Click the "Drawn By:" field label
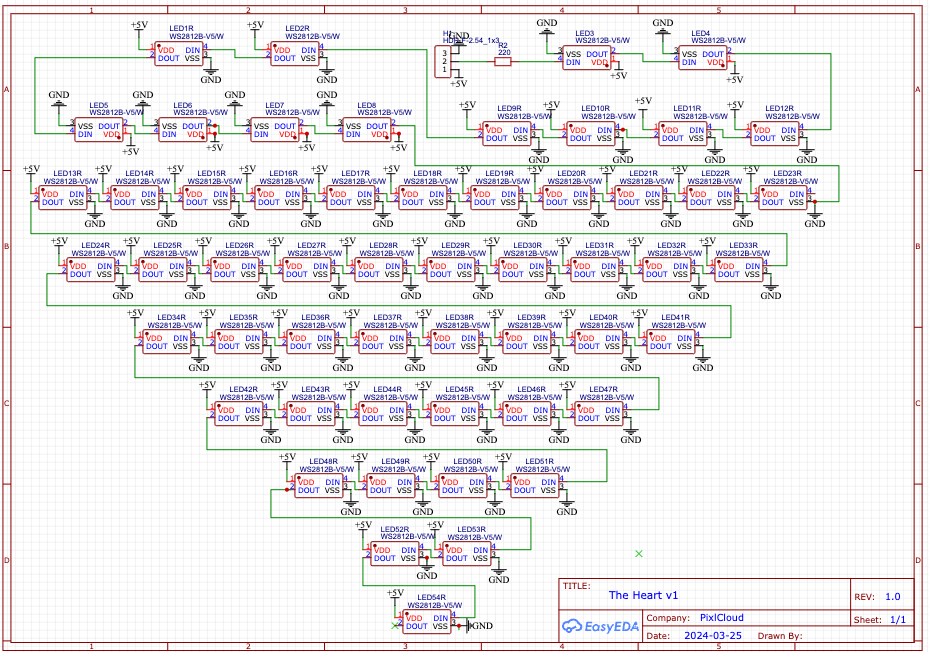929x652 pixels. click(x=780, y=635)
